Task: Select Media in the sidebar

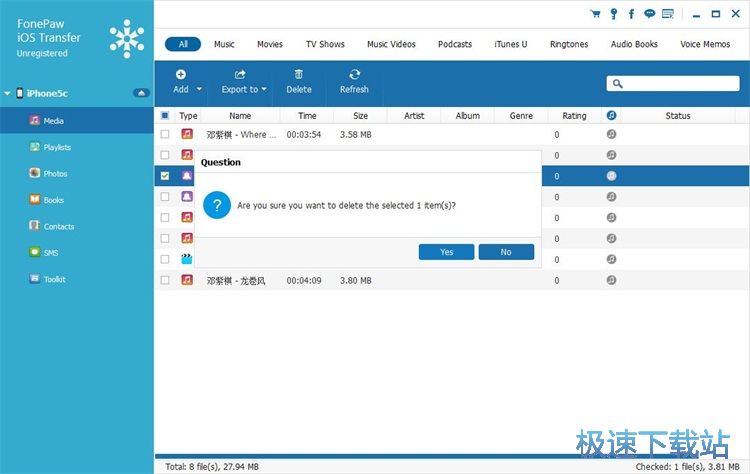Action: pos(77,121)
